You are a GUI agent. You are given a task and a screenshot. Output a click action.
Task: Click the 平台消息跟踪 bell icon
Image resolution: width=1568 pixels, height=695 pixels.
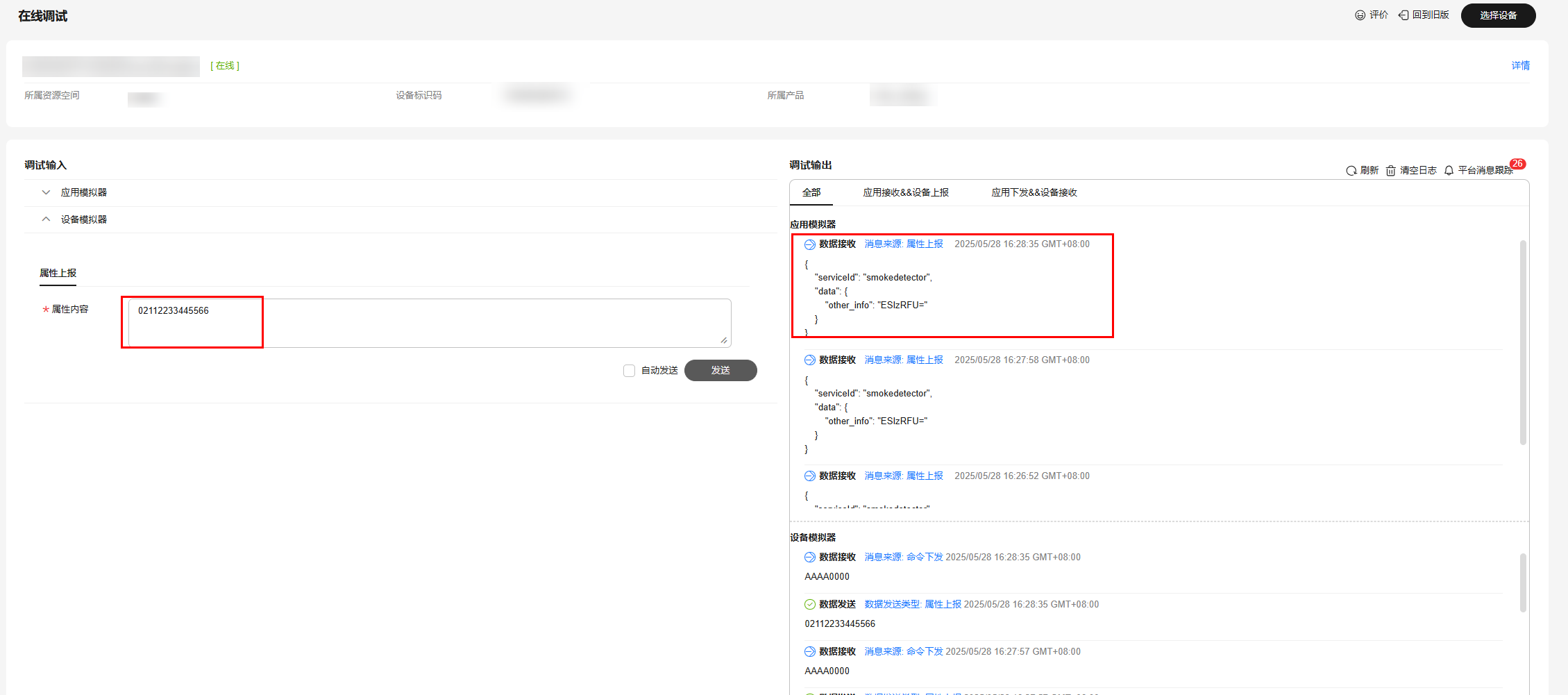(1449, 171)
